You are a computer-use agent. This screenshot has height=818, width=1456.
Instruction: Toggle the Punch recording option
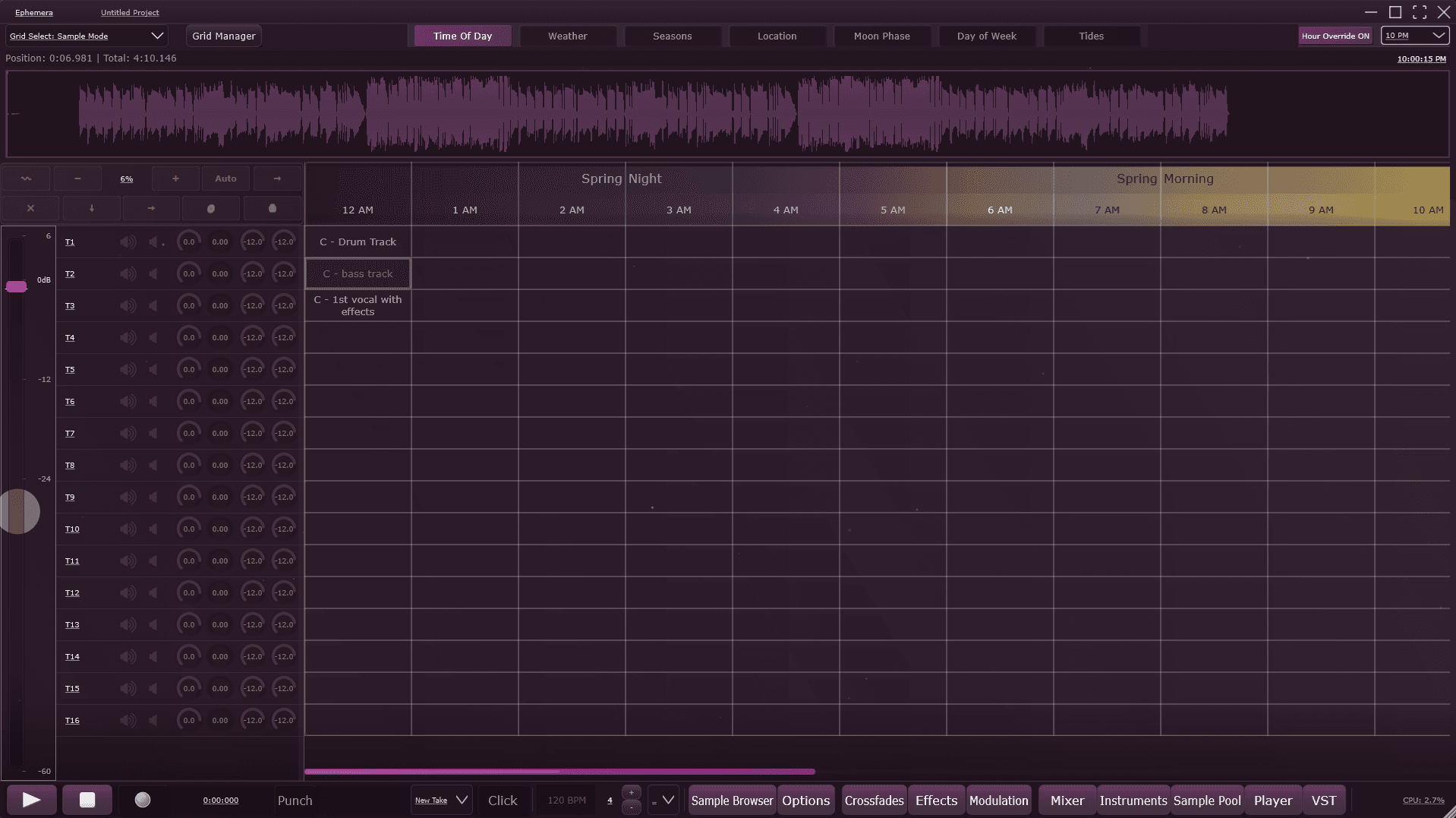[295, 801]
